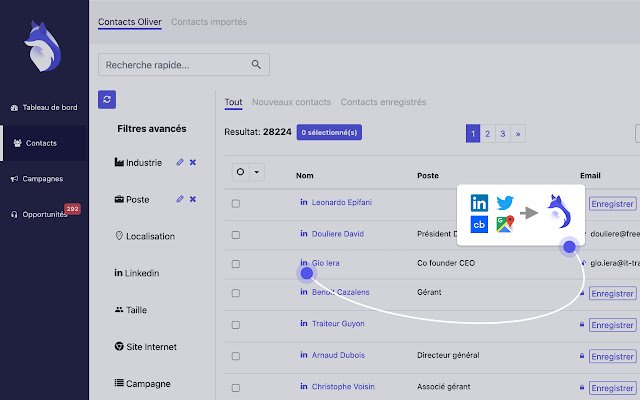Click the Google Maps logo in popup
This screenshot has height=400, width=640.
pos(505,224)
